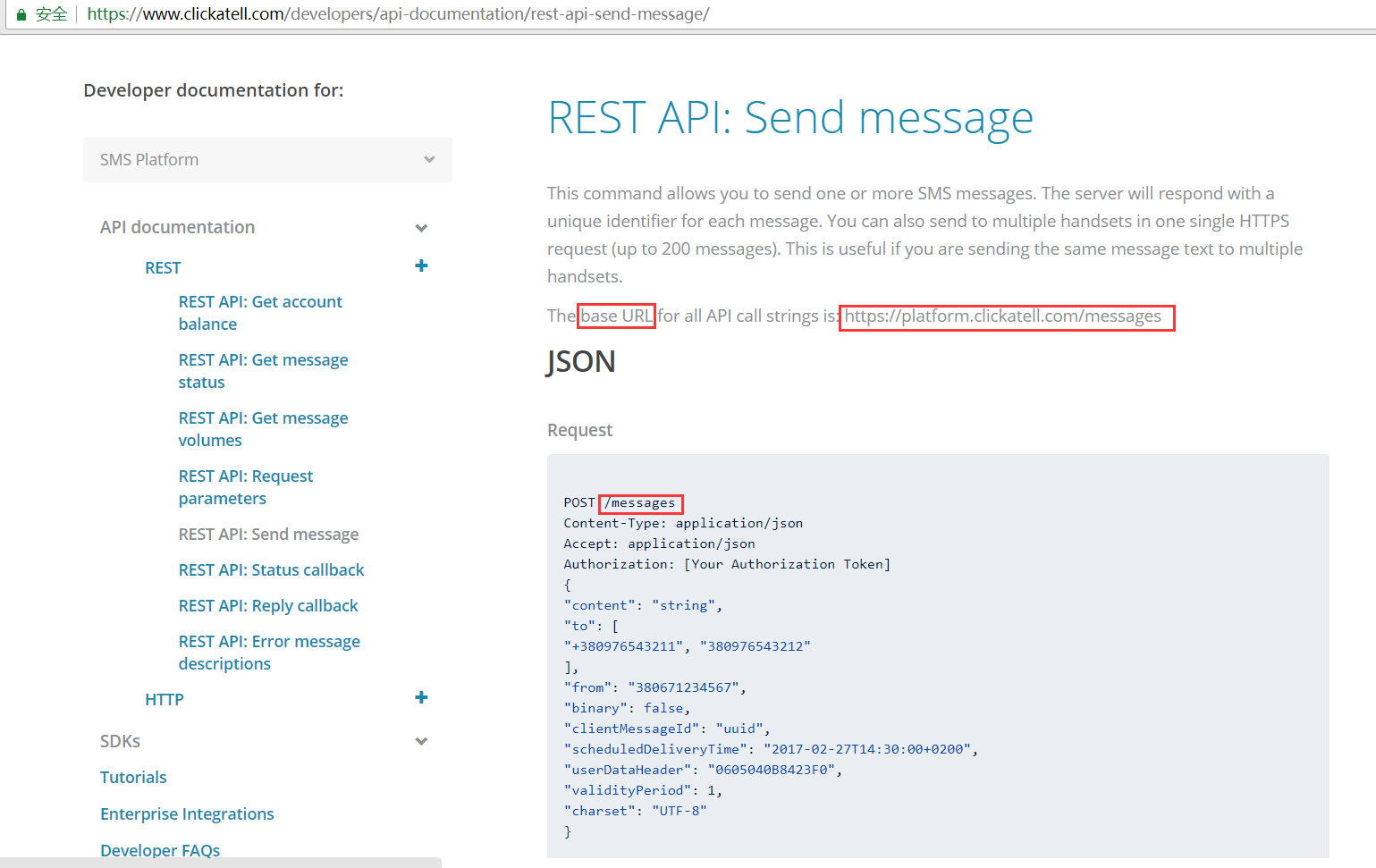Expand the SDKs section chevron
Screen dimensions: 1376x868
pyautogui.click(x=421, y=741)
